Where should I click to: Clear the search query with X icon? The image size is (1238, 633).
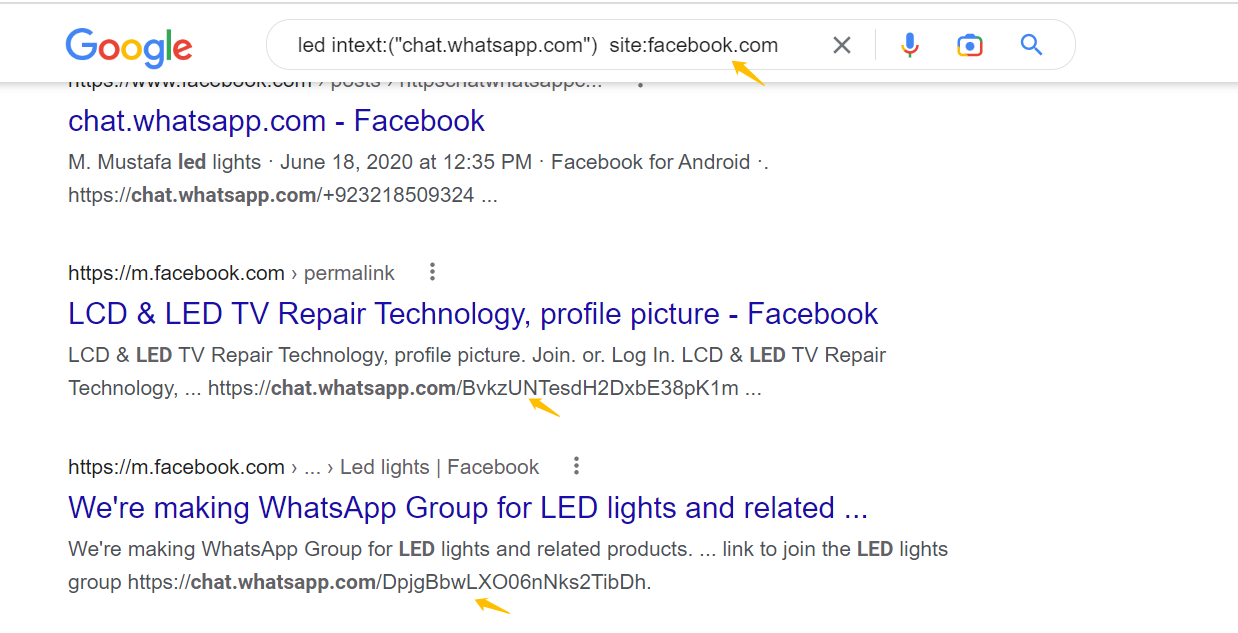pos(842,45)
